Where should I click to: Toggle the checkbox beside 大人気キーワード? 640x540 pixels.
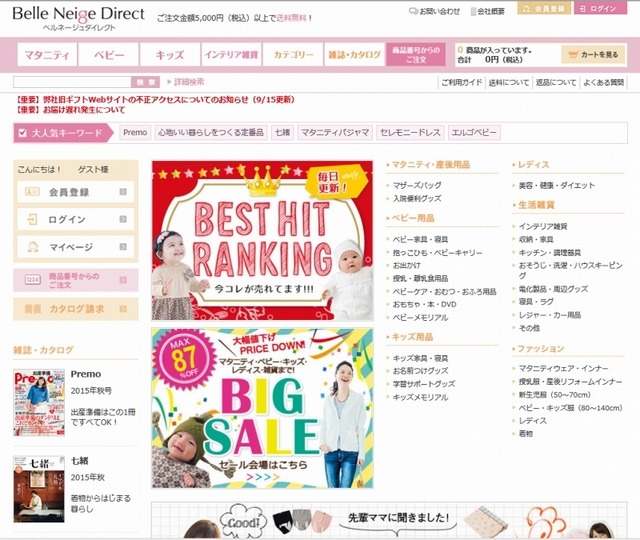(x=23, y=133)
